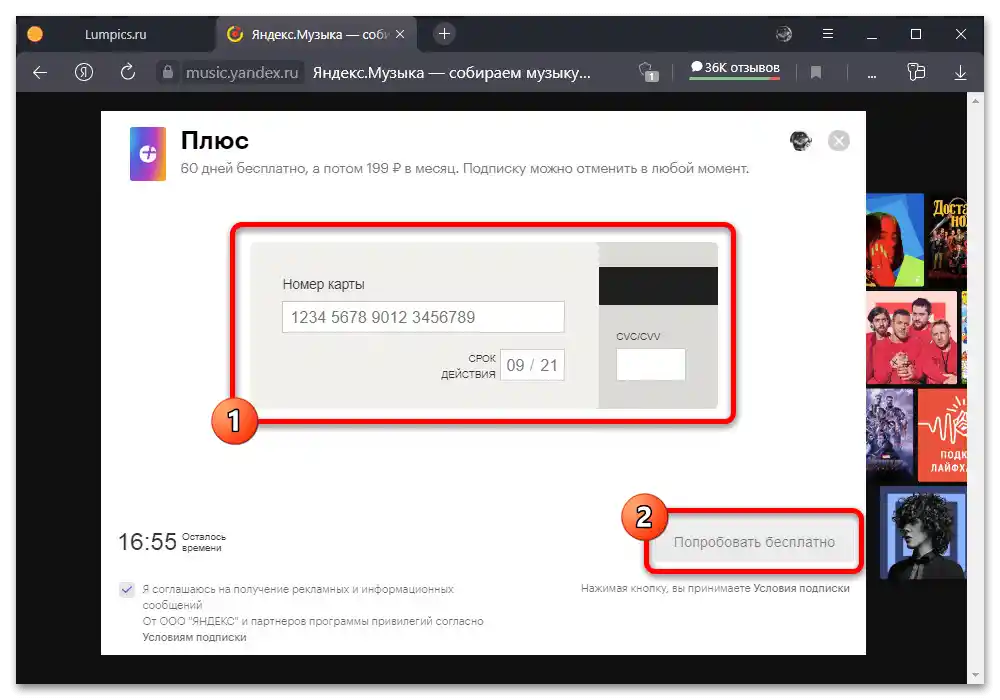Open the red-haired woman album thumbnail
1000x700 pixels.
tap(895, 240)
